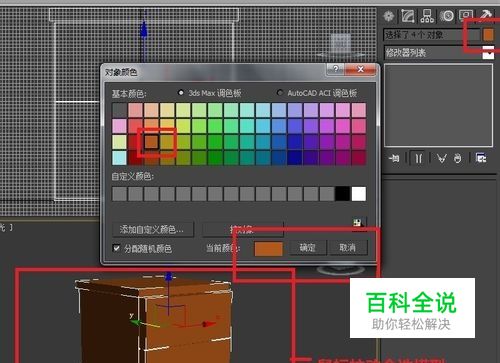The height and width of the screenshot is (363, 500).
Task: Switch to the Modify panel tab
Action: pos(408,16)
